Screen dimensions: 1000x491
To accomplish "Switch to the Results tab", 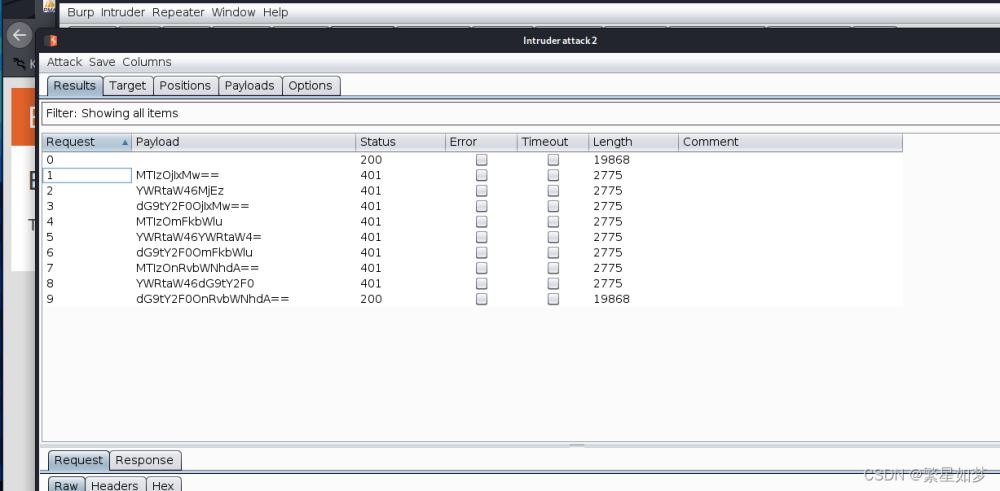I will point(75,85).
